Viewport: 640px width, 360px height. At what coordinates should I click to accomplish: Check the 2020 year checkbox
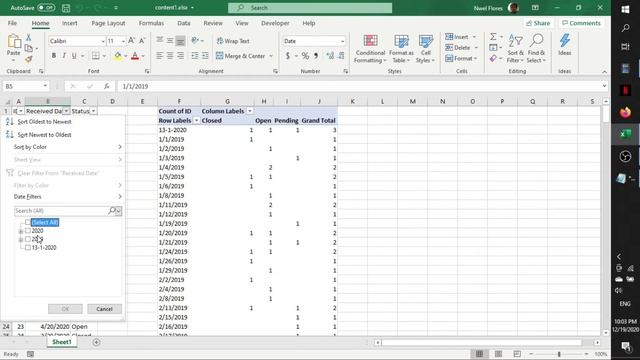[28, 231]
